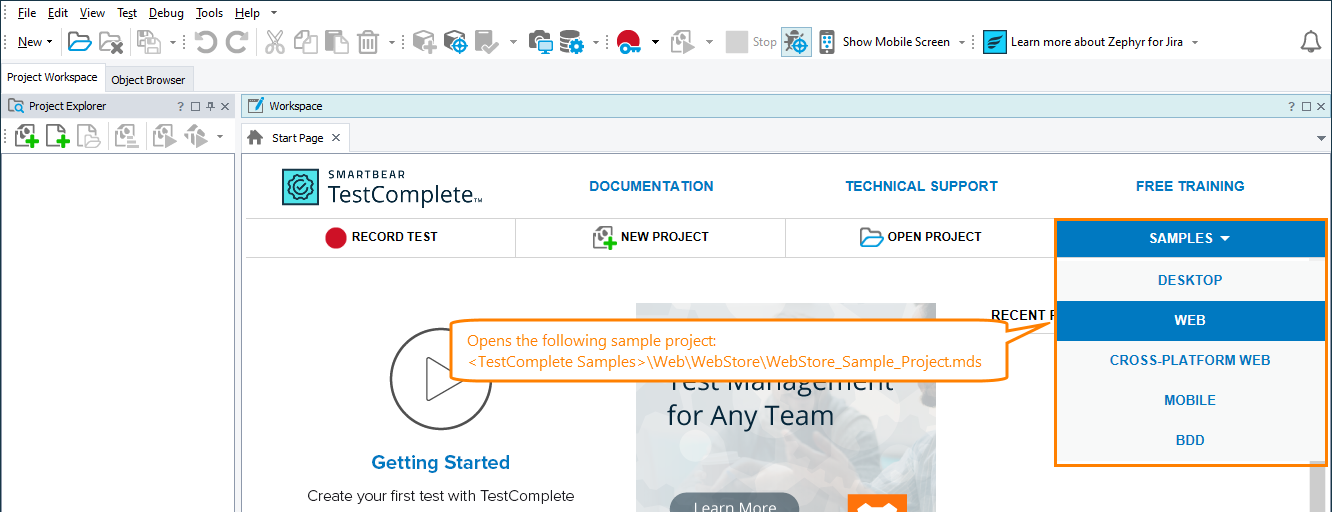Click the box with target crosshair icon
This screenshot has height=512, width=1332.
tap(455, 42)
